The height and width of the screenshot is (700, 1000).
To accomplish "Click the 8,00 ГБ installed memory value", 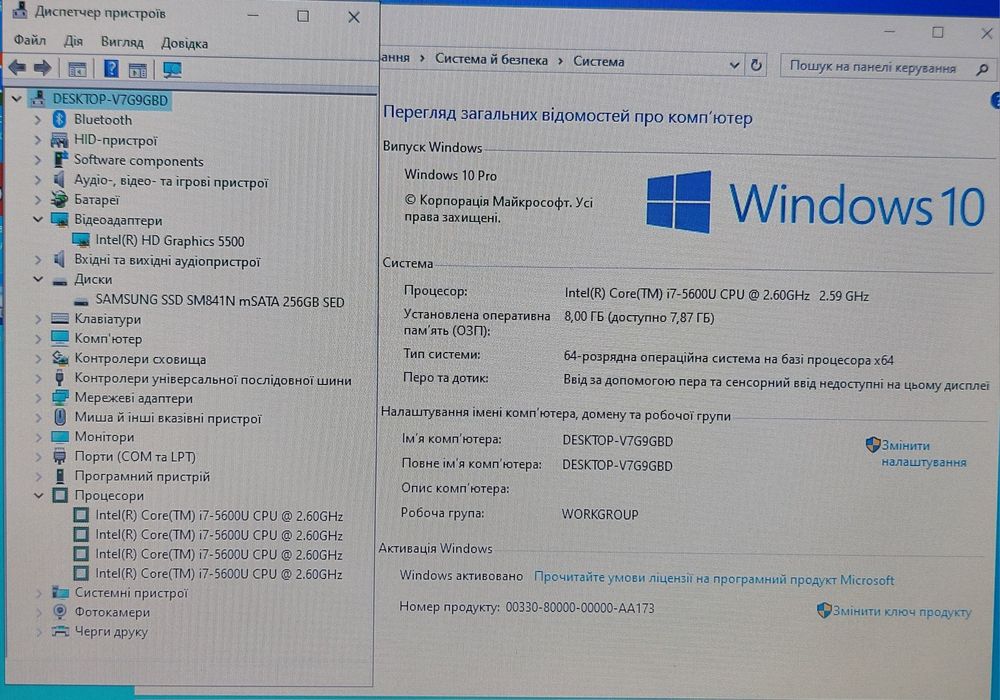I will coord(639,317).
